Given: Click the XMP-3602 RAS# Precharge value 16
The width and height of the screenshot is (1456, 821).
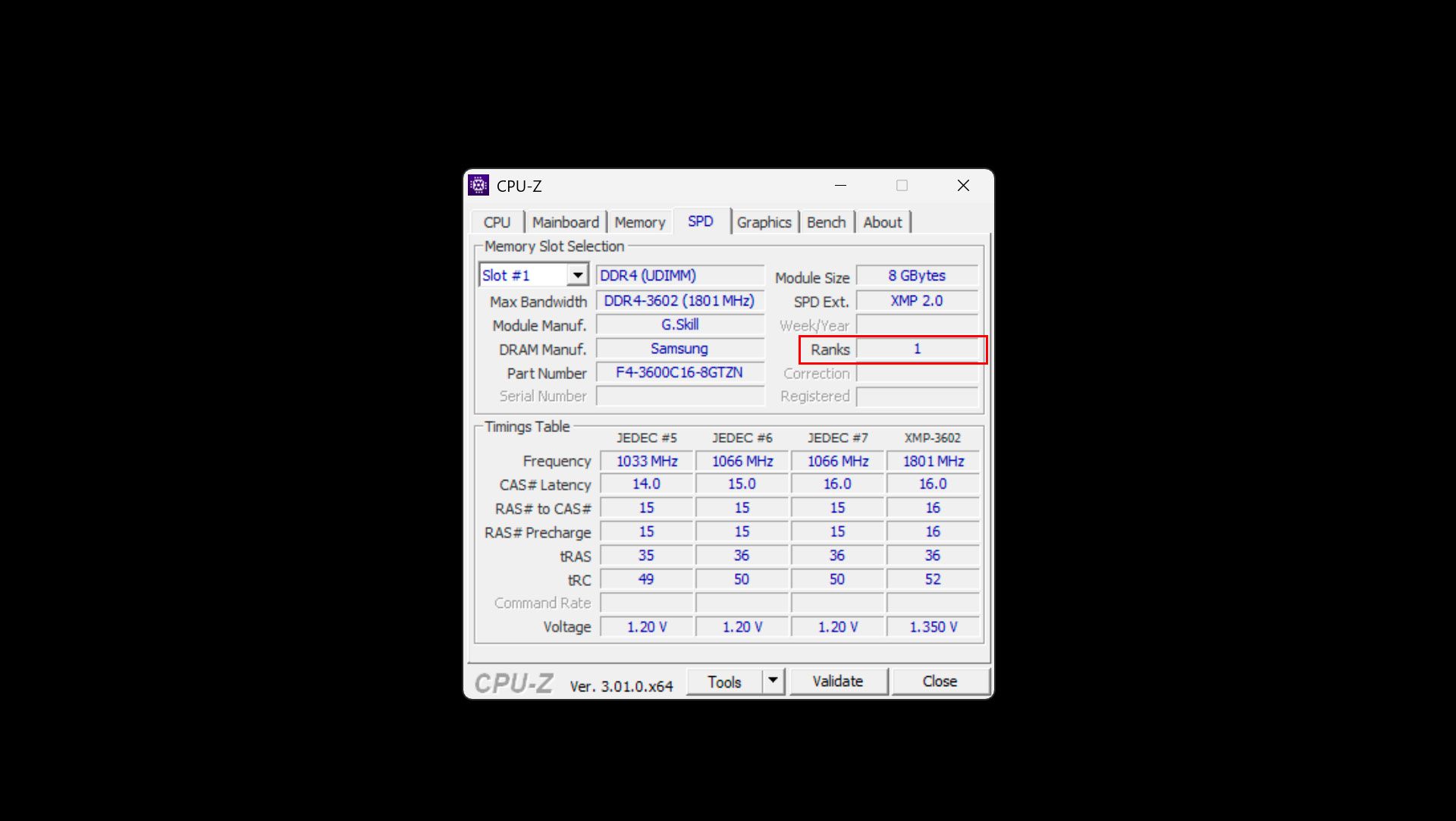Looking at the screenshot, I should click(933, 531).
